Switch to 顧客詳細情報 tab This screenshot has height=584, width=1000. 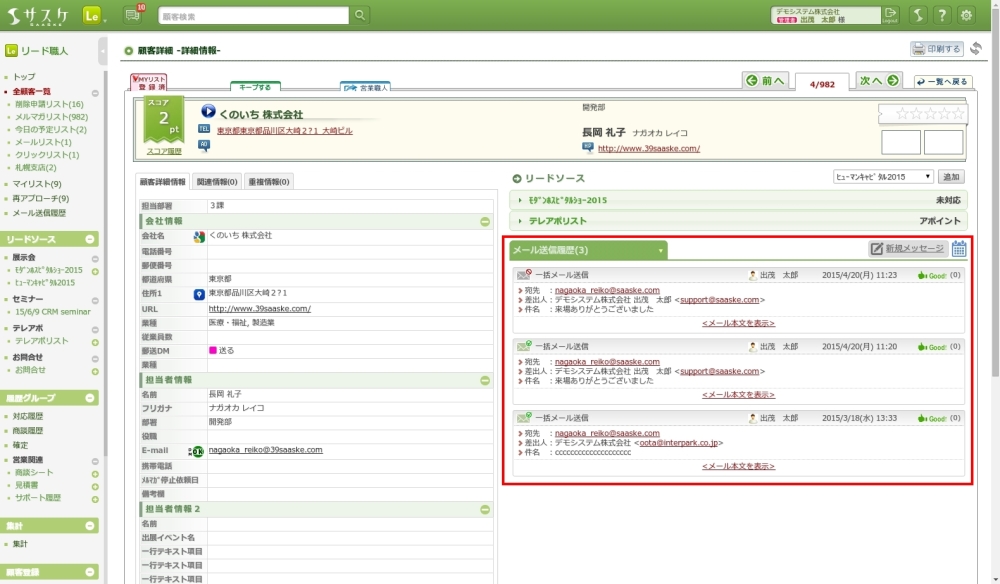click(163, 182)
